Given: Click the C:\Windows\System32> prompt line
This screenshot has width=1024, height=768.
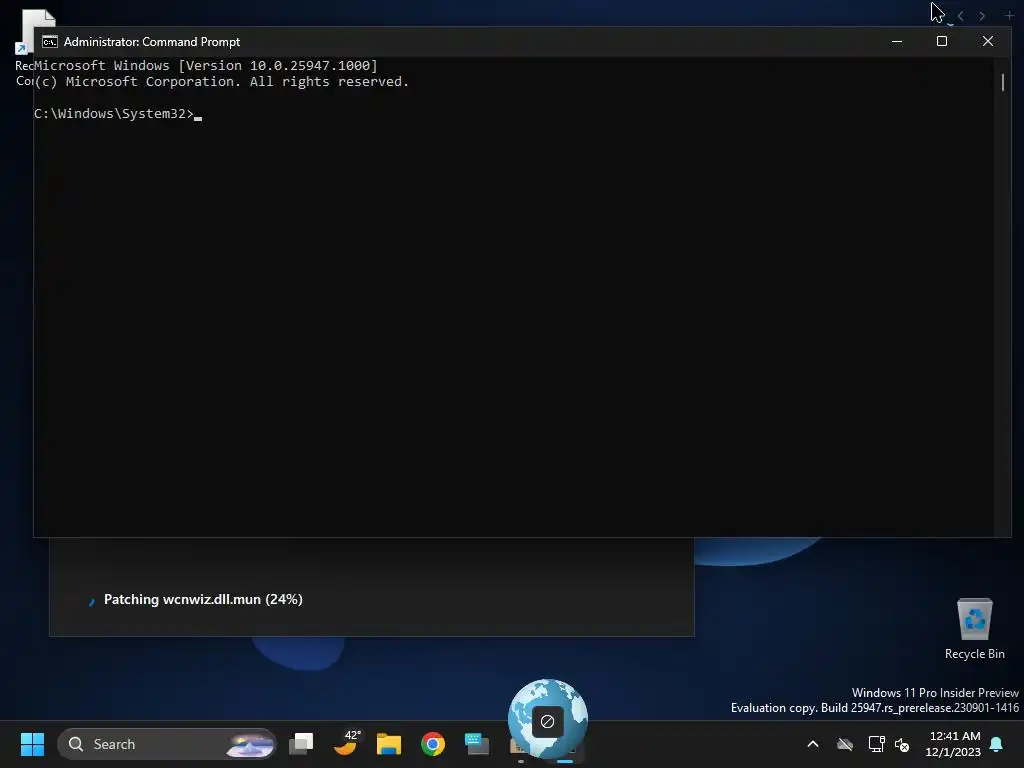Looking at the screenshot, I should [118, 114].
